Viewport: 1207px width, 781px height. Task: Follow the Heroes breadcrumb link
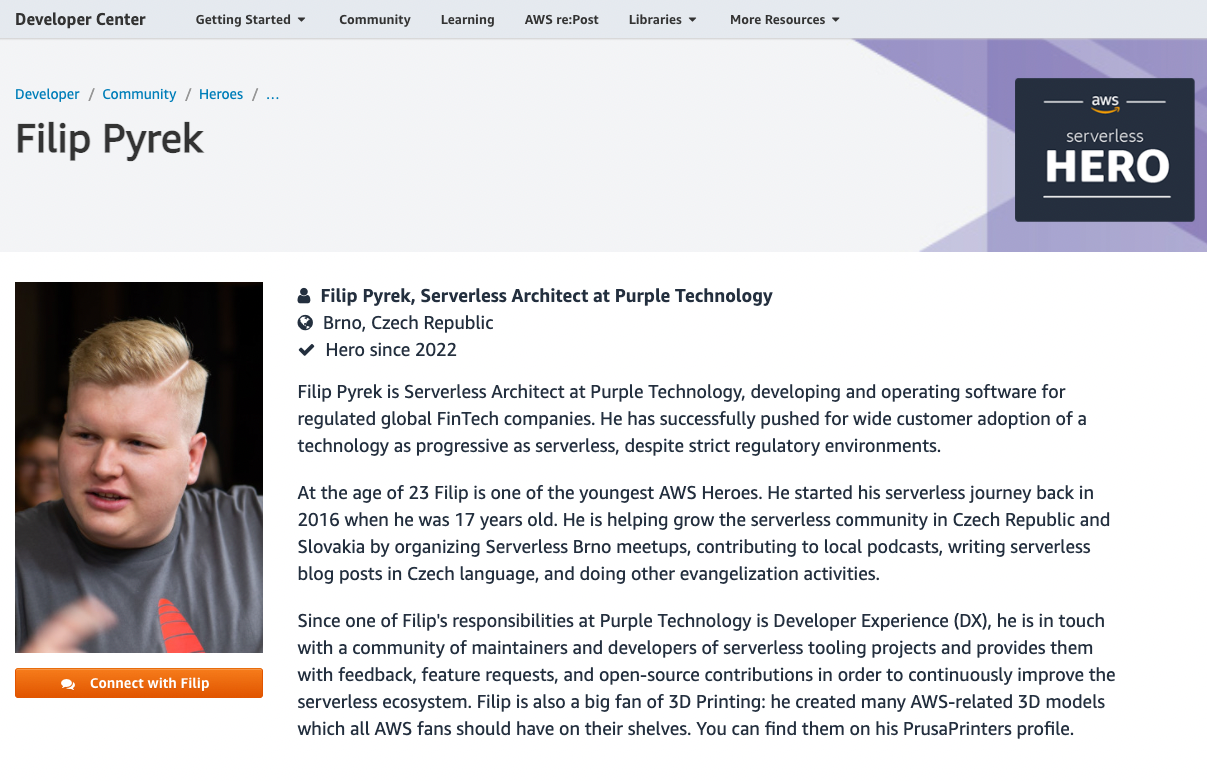tap(221, 94)
